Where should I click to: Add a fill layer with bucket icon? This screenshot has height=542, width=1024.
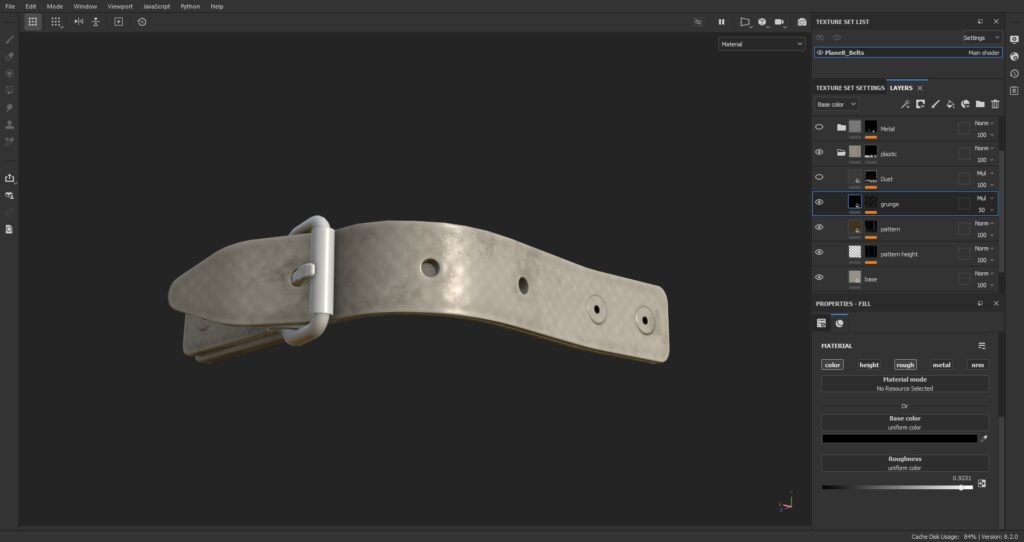pos(950,104)
